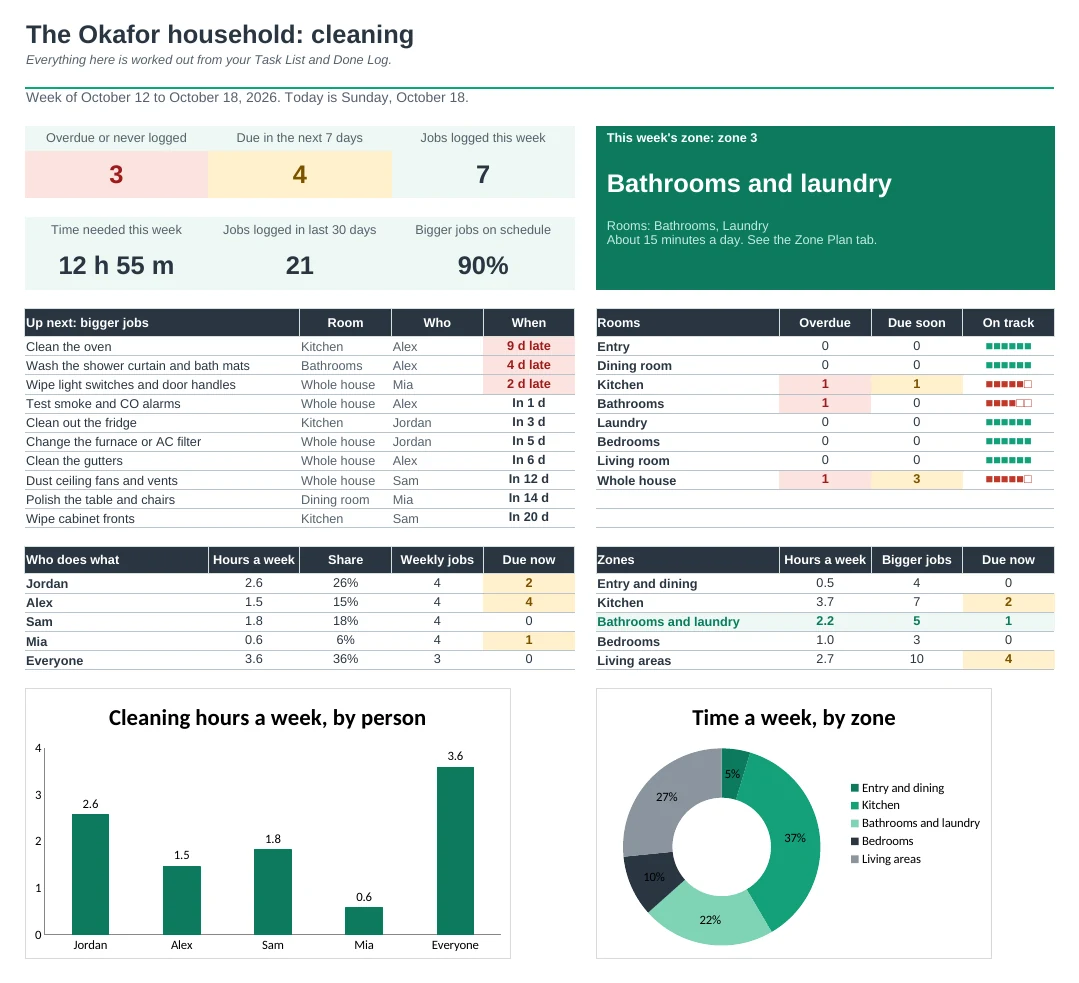This screenshot has width=1079, height=983.
Task: Select 'Wipe light switches and door handles'
Action: point(131,385)
